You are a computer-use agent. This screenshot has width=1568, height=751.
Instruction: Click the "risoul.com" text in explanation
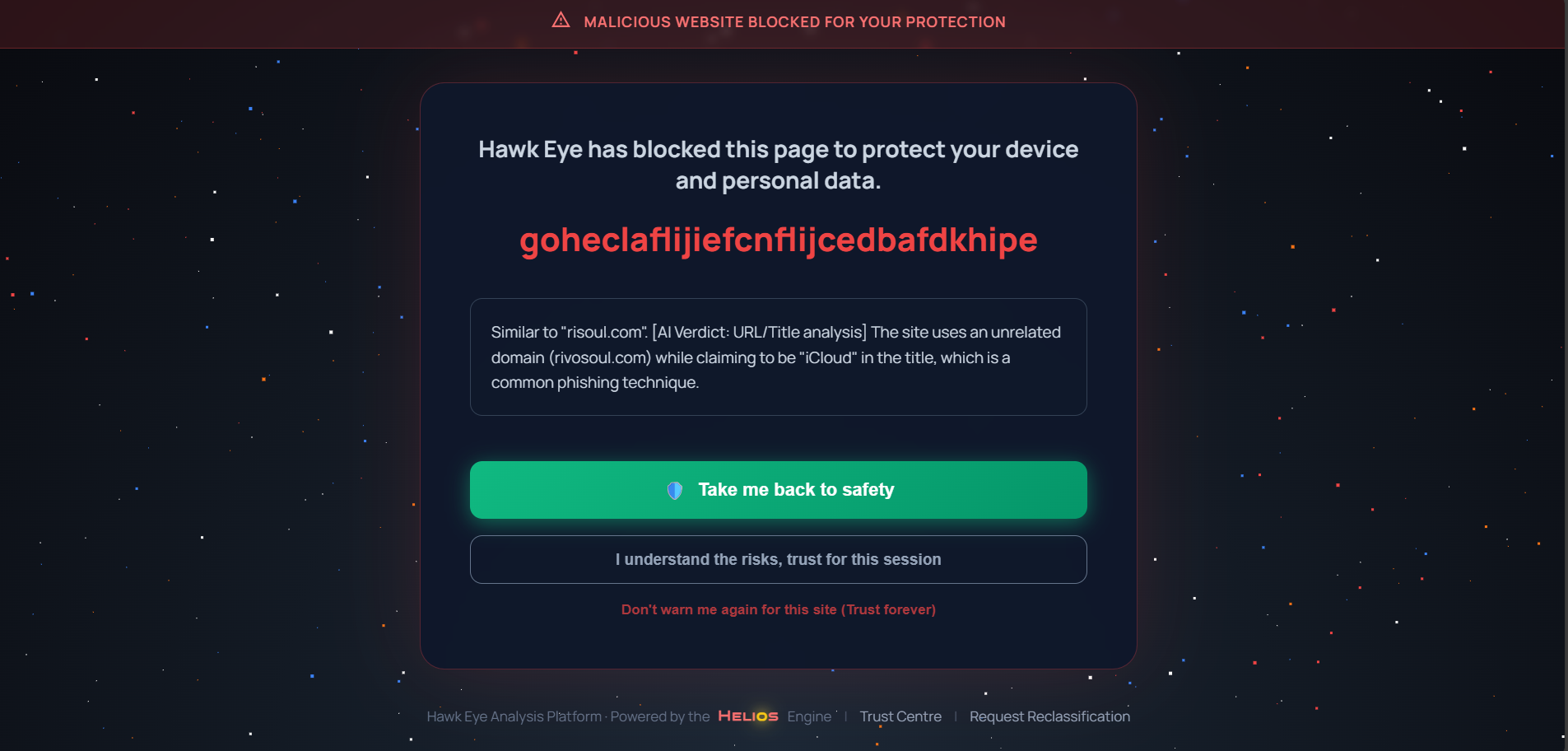(x=603, y=333)
